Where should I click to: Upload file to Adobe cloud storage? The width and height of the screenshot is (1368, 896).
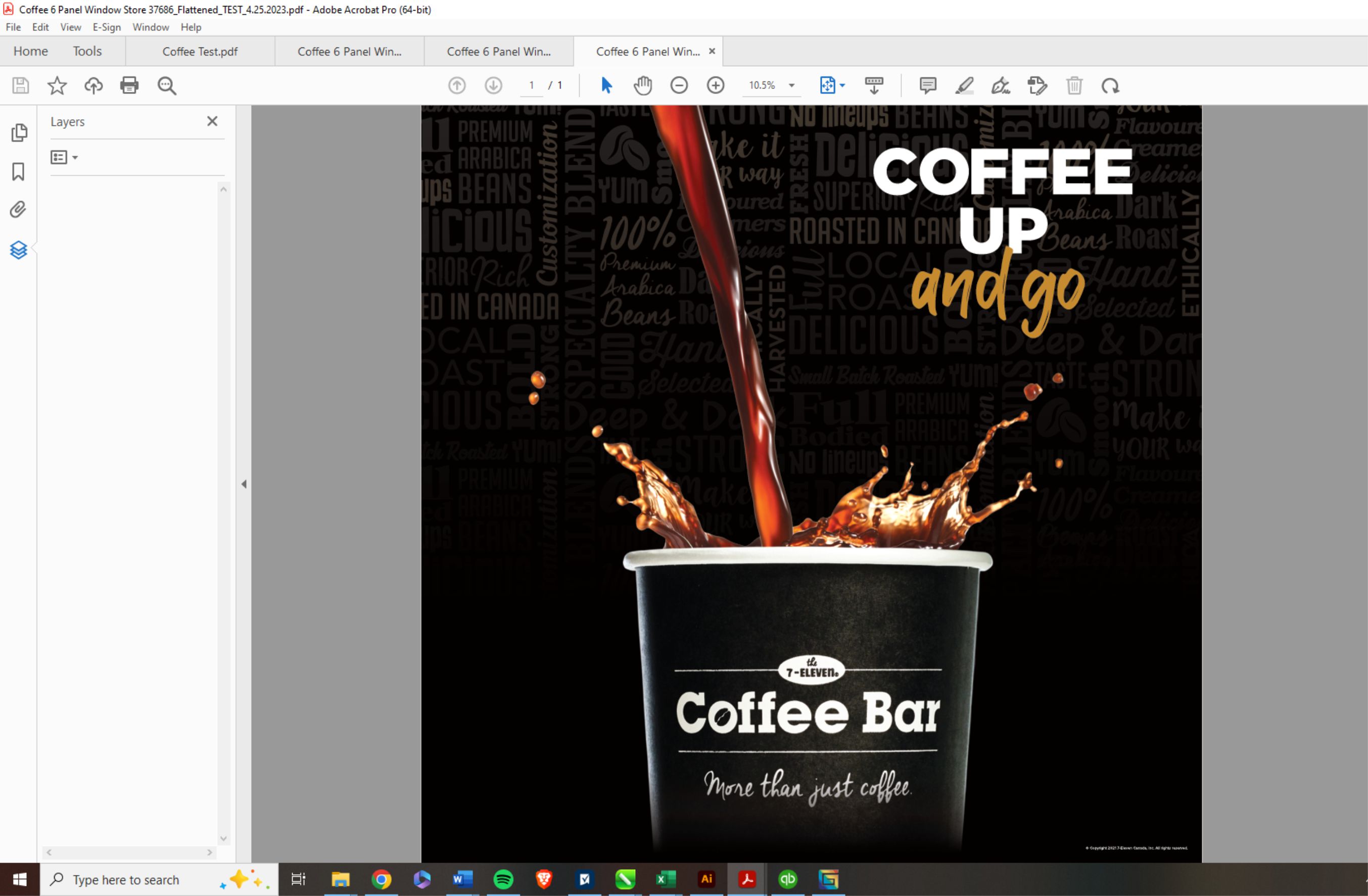point(93,85)
